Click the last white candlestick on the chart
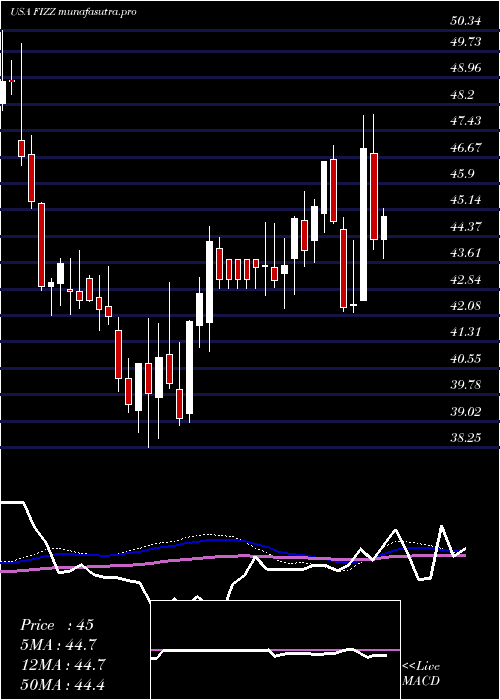The image size is (500, 700). (x=383, y=228)
